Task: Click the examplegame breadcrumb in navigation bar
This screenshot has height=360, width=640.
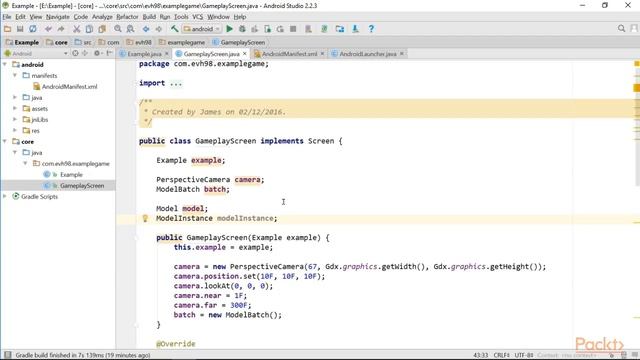Action: tap(182, 42)
